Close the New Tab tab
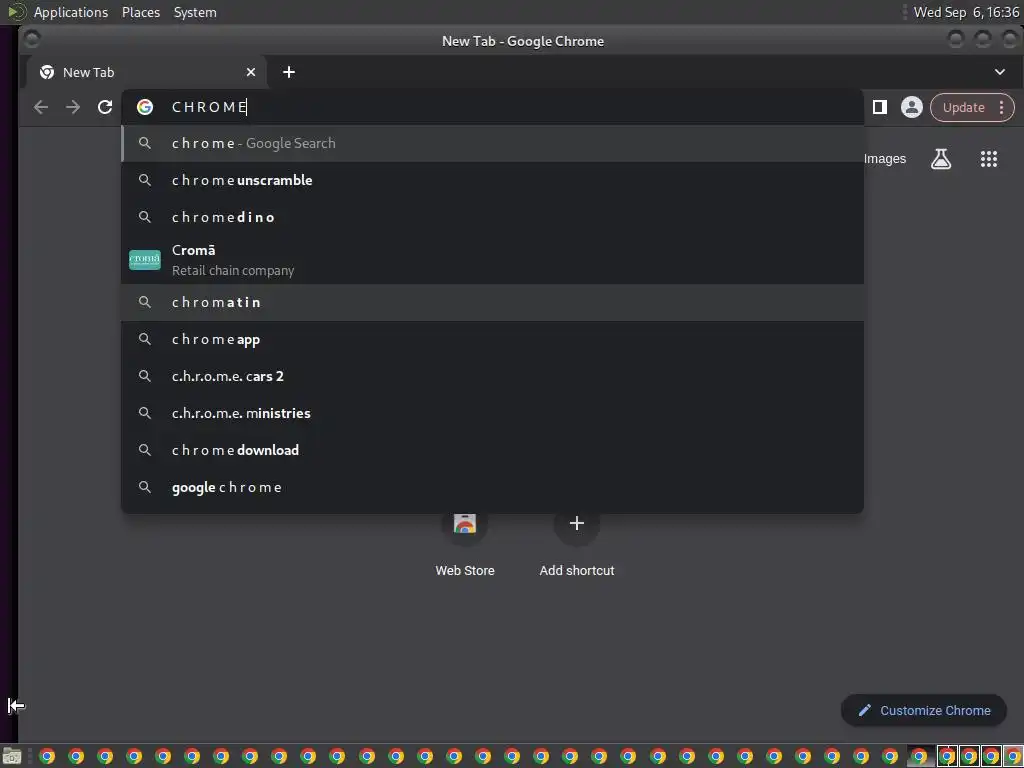The image size is (1024, 768). coord(251,72)
